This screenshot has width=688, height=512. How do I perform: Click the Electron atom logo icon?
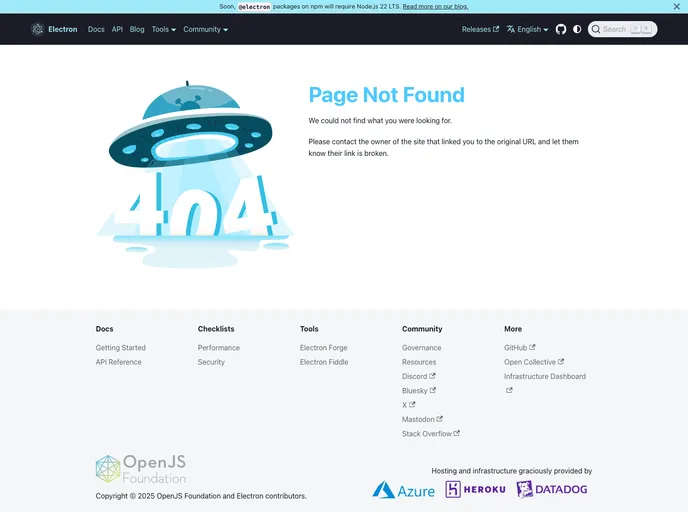37,29
